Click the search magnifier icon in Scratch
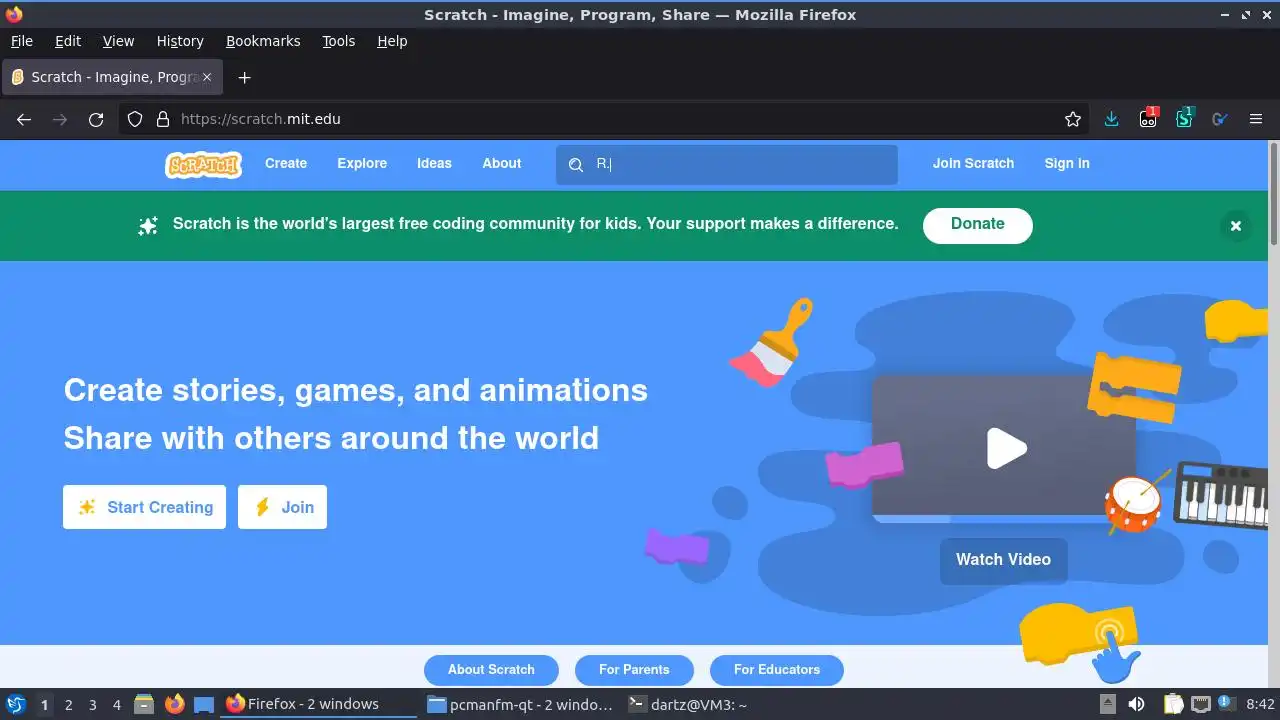The width and height of the screenshot is (1280, 720). click(x=576, y=165)
